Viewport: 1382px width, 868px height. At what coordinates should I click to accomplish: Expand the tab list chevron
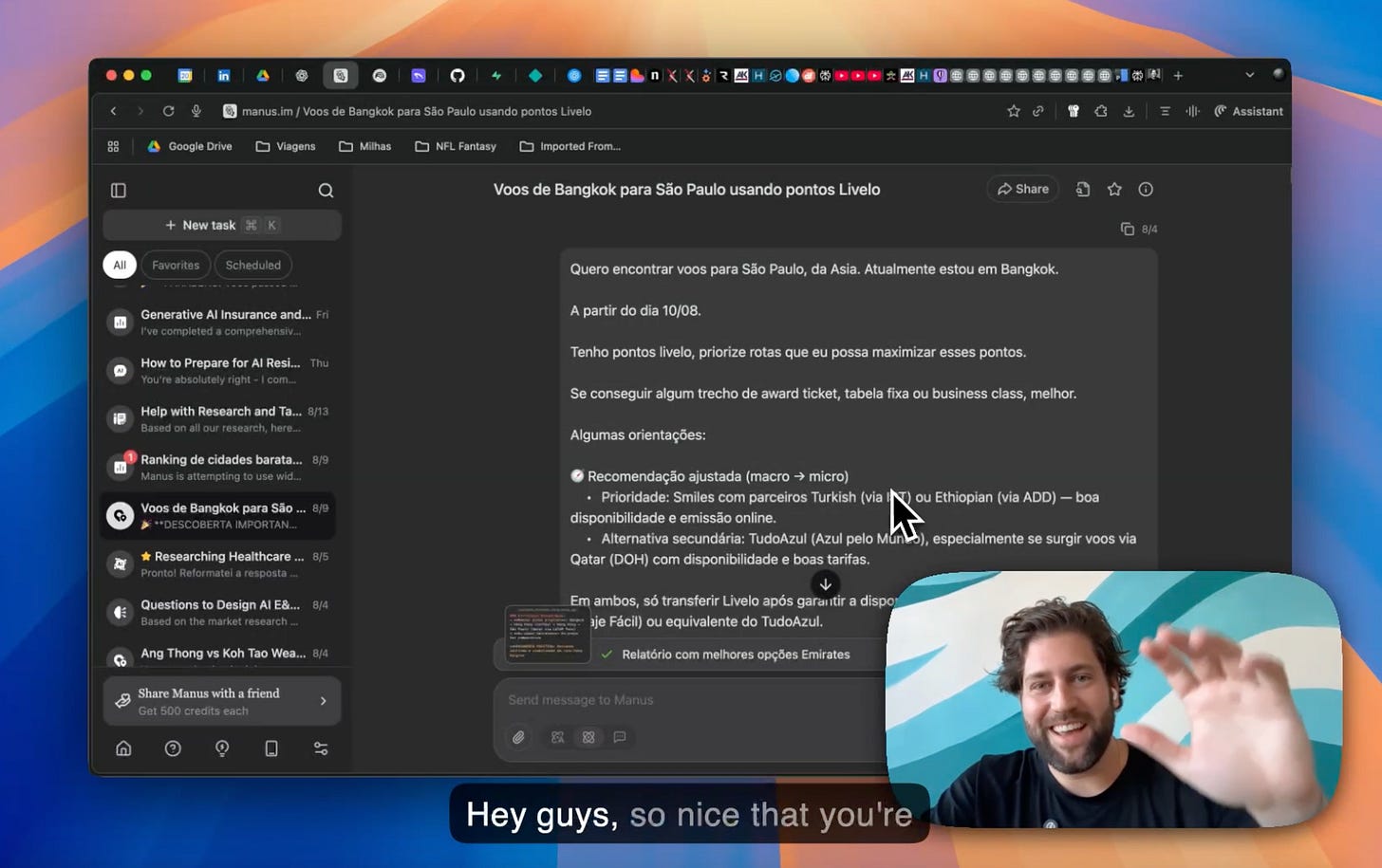click(x=1250, y=75)
